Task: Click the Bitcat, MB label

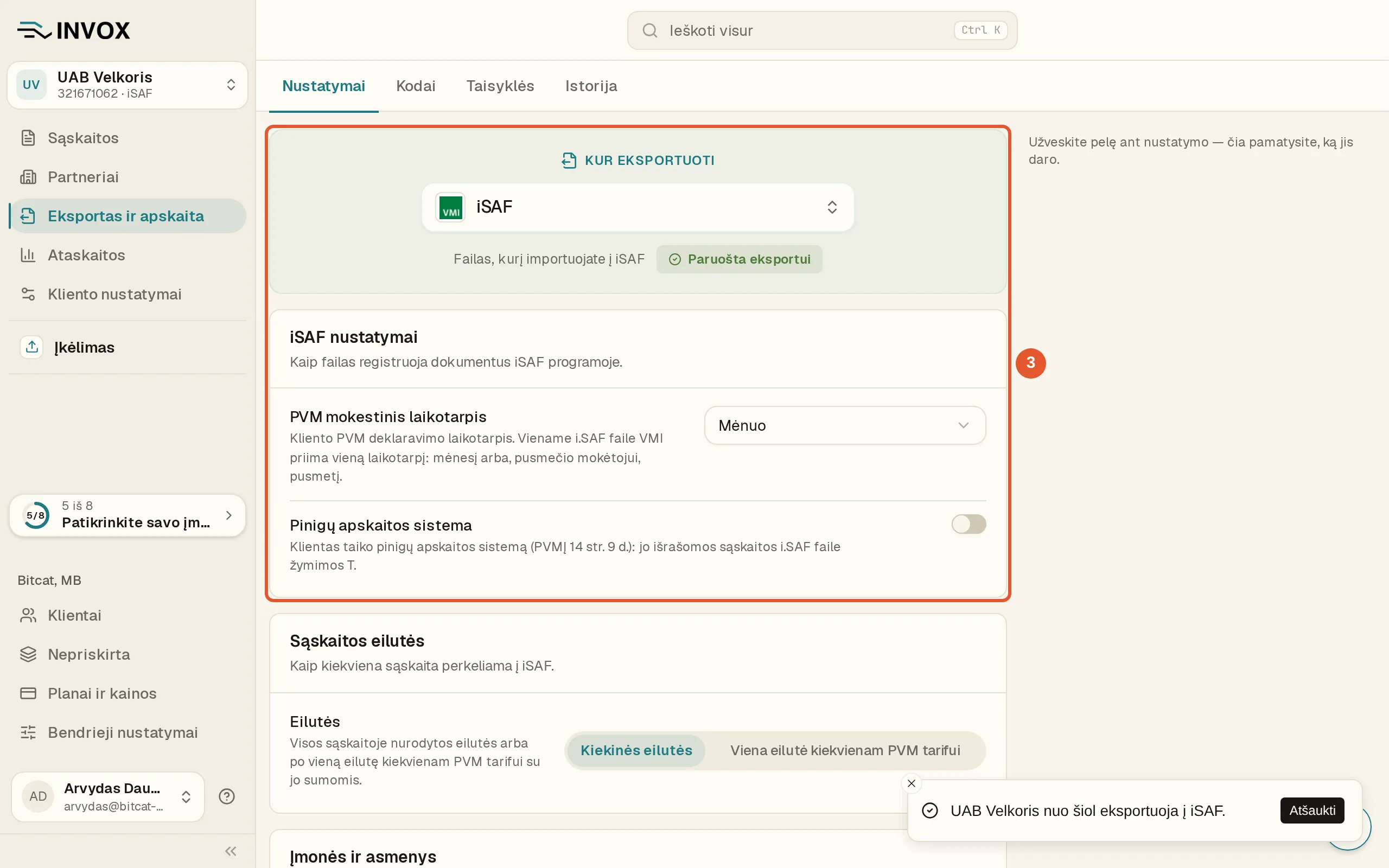Action: point(49,580)
